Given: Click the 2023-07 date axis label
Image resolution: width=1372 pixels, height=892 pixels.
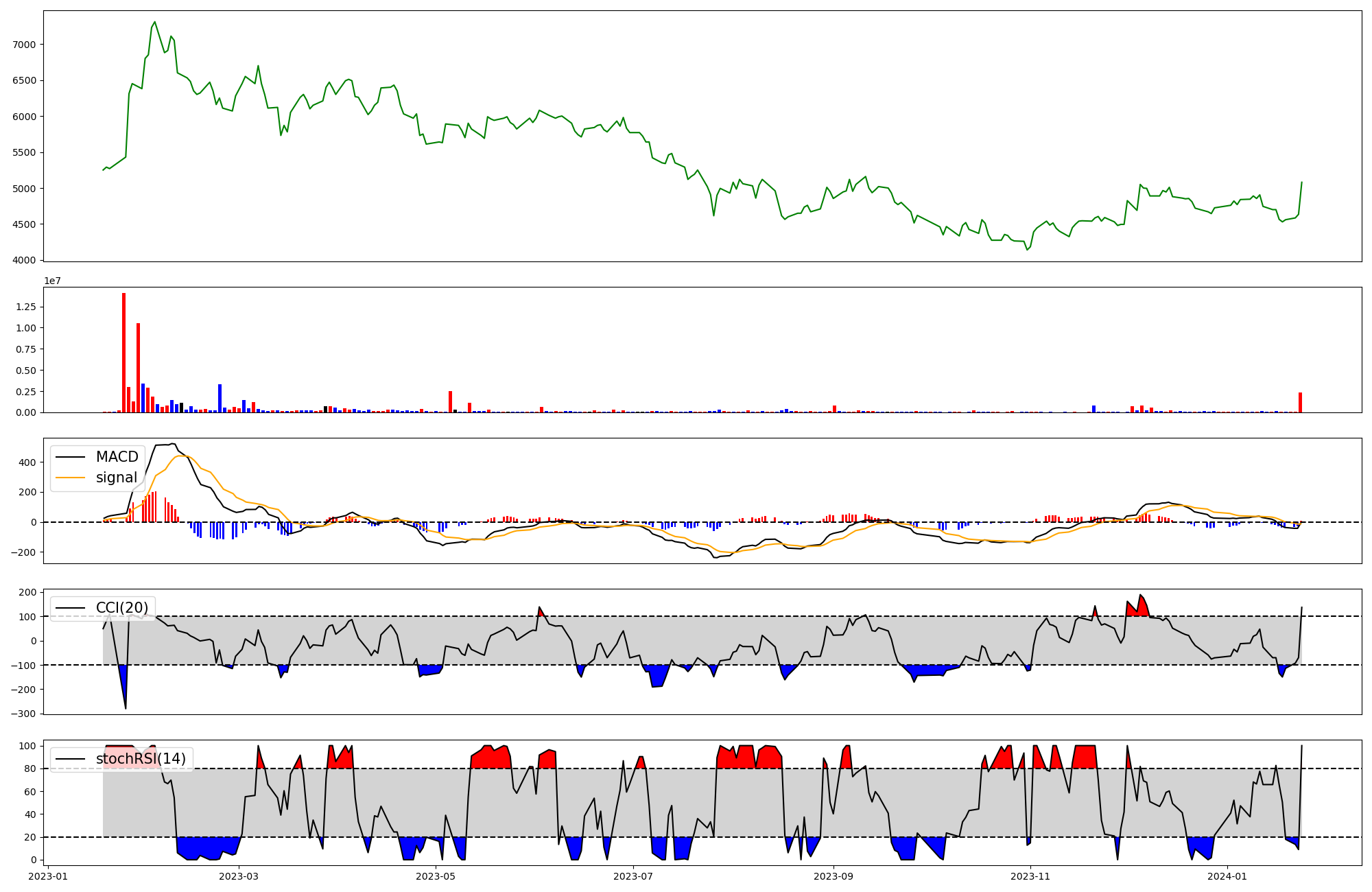Looking at the screenshot, I should coord(633,876).
